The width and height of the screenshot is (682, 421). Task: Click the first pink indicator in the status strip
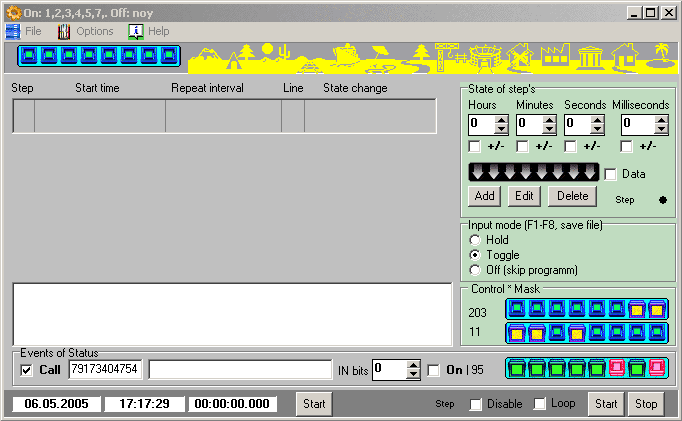click(x=616, y=368)
